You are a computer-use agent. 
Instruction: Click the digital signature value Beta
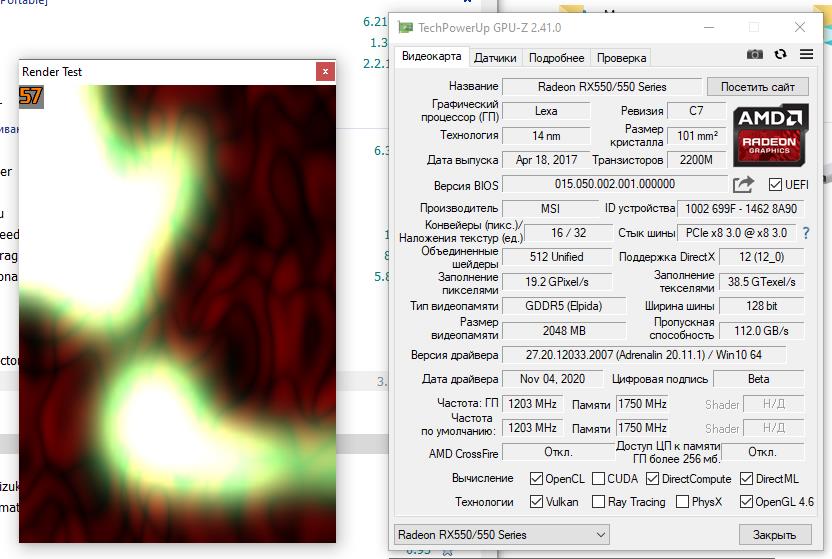[758, 379]
